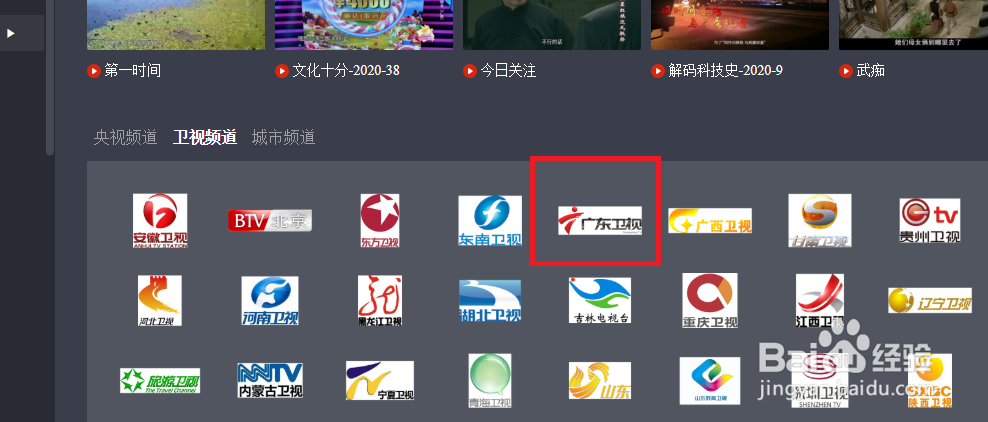This screenshot has height=422, width=988.
Task: Click the 宁夏卫视 channel logo
Action: 380,380
